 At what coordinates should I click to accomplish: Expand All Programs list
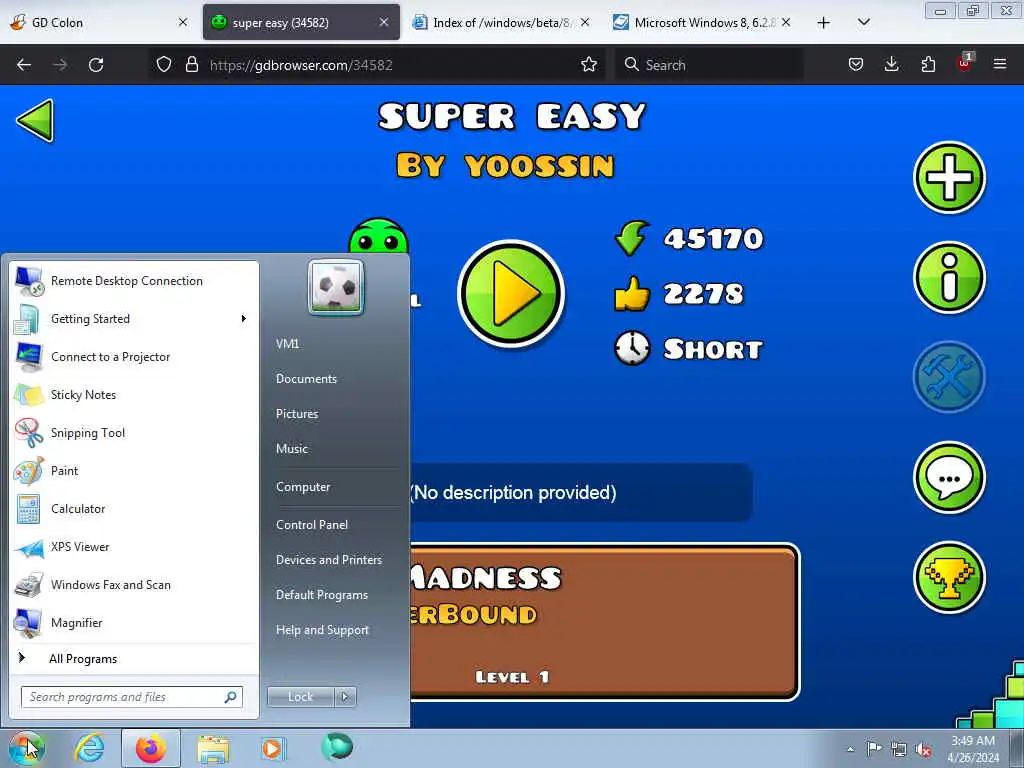coord(134,658)
